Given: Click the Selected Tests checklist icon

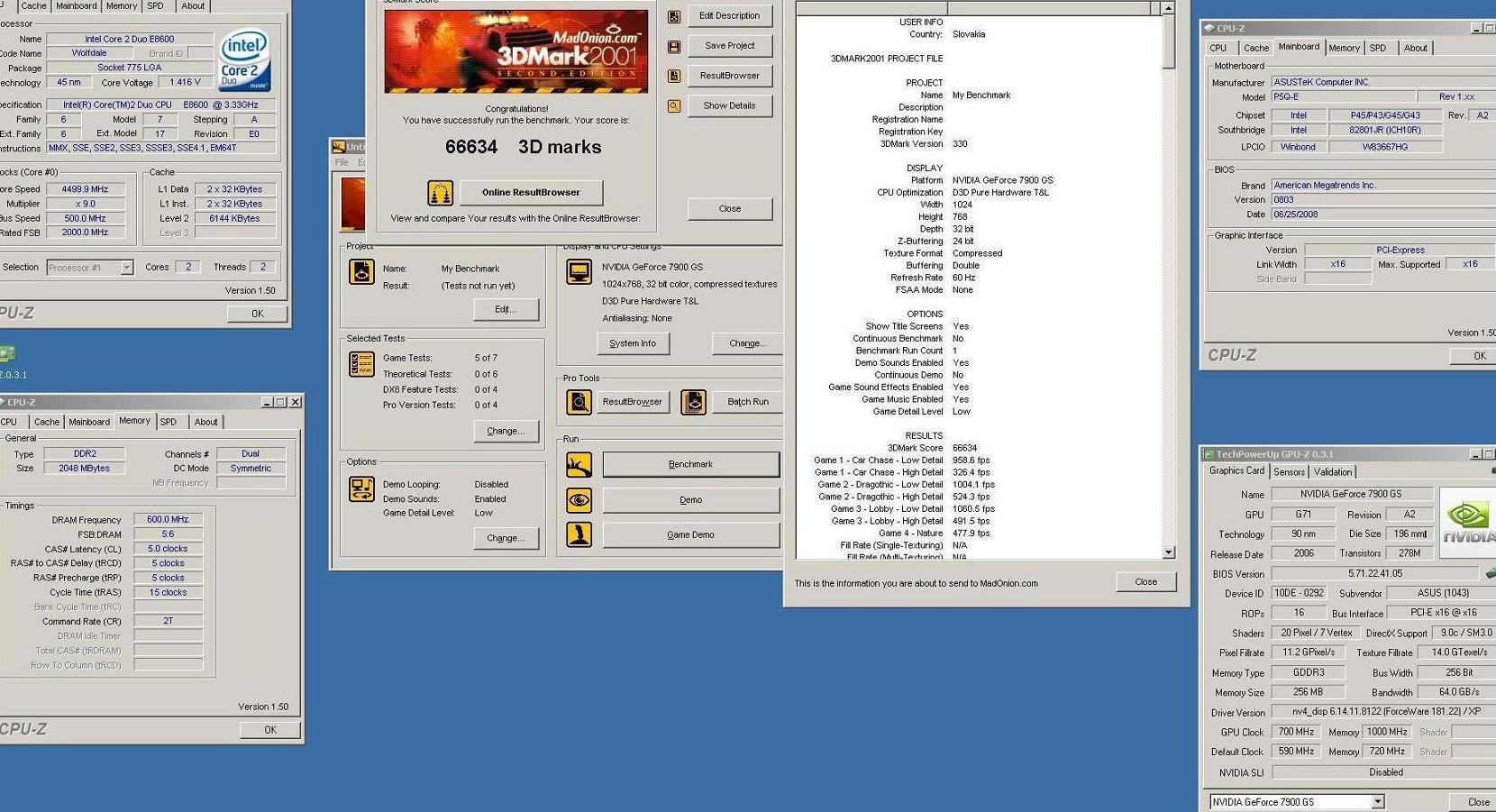Looking at the screenshot, I should click(361, 364).
